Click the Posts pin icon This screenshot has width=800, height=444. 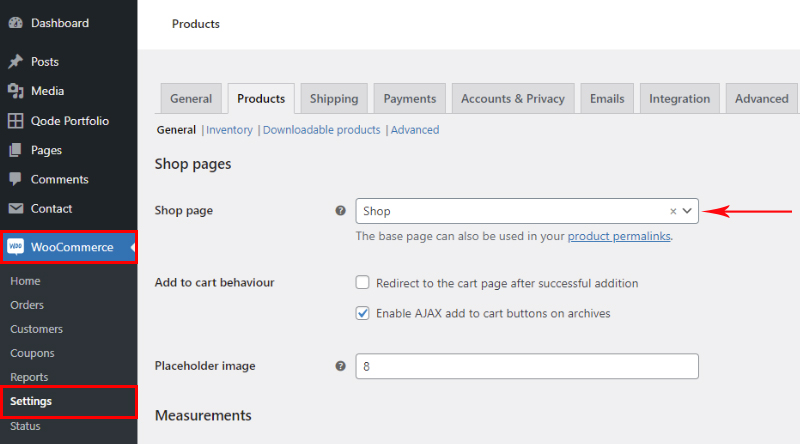point(15,62)
